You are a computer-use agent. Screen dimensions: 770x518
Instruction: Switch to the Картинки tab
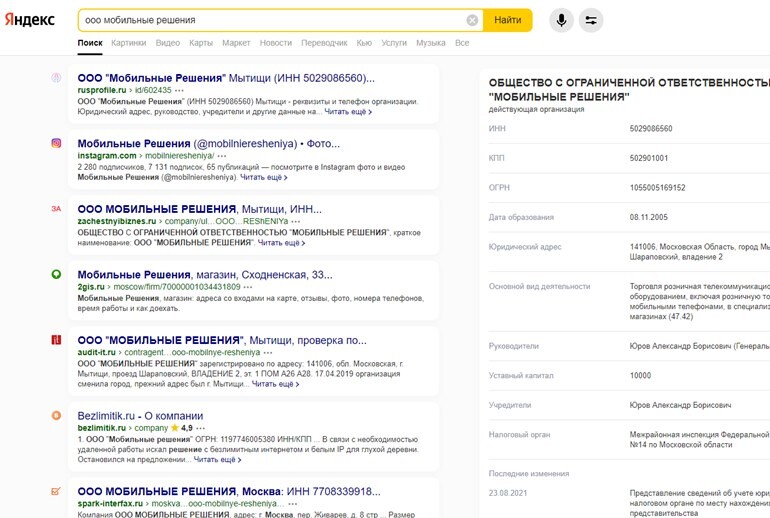pos(128,43)
